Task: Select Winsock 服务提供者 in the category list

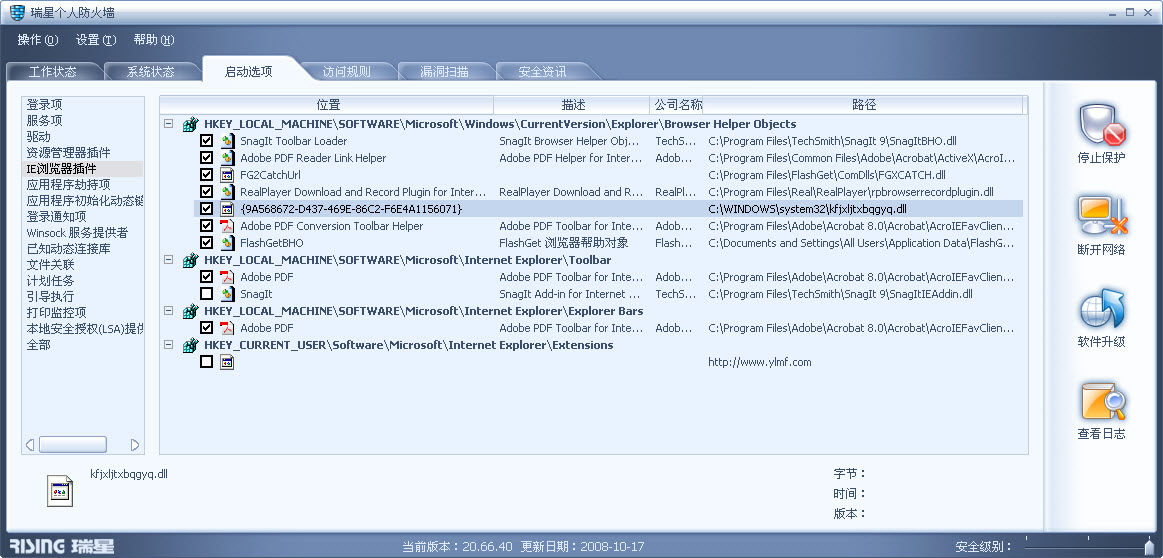Action: coord(77,233)
